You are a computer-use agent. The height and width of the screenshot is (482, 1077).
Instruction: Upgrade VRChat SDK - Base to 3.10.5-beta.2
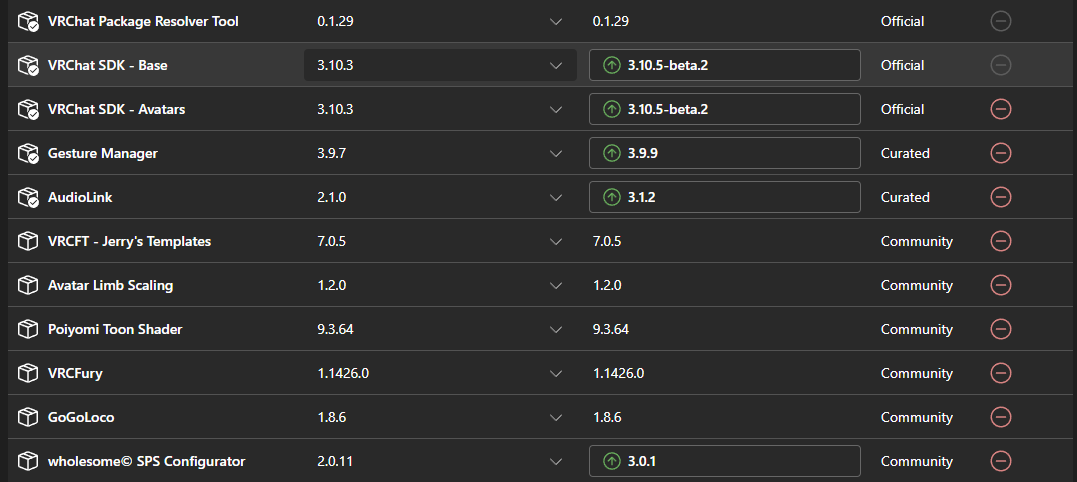click(725, 65)
